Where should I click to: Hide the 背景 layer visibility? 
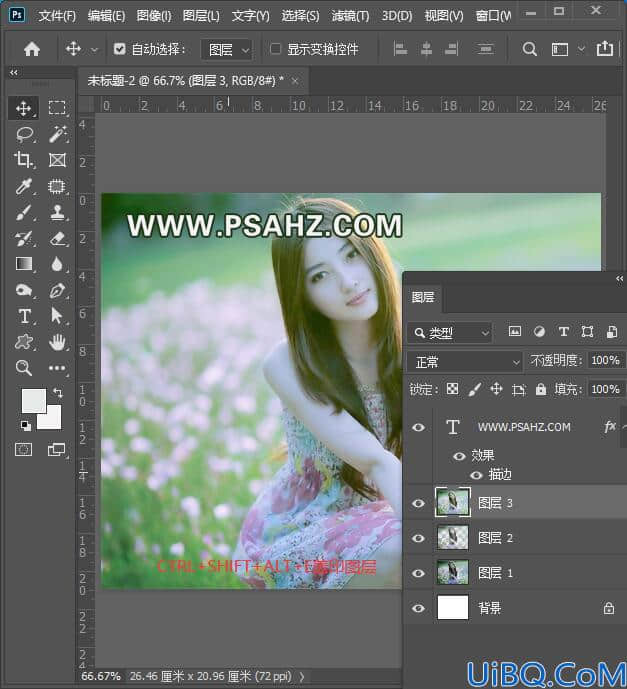[x=418, y=609]
